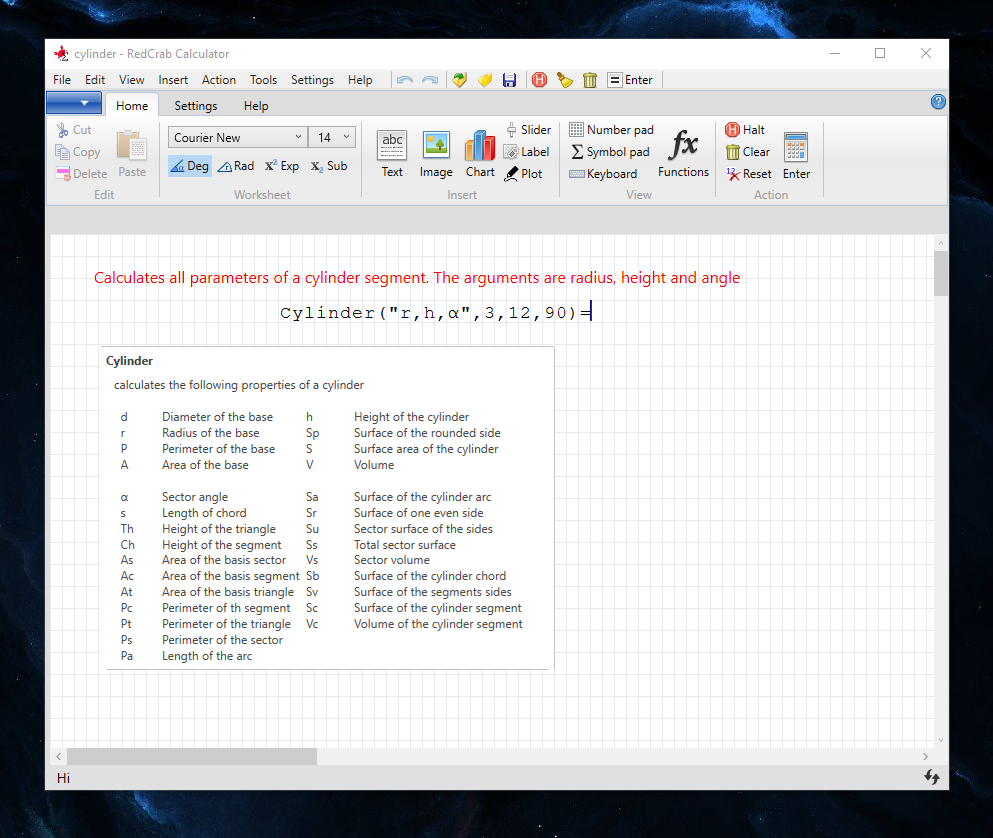Click the horizontal scrollbar thumb

coord(192,756)
